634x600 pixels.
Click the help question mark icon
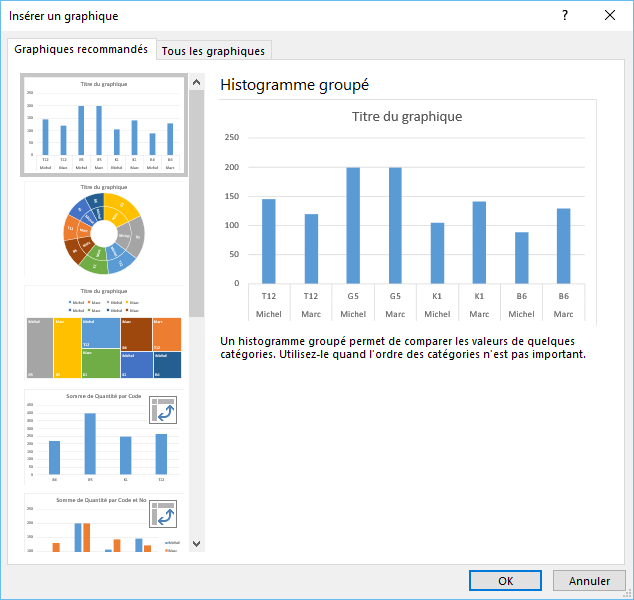click(565, 15)
